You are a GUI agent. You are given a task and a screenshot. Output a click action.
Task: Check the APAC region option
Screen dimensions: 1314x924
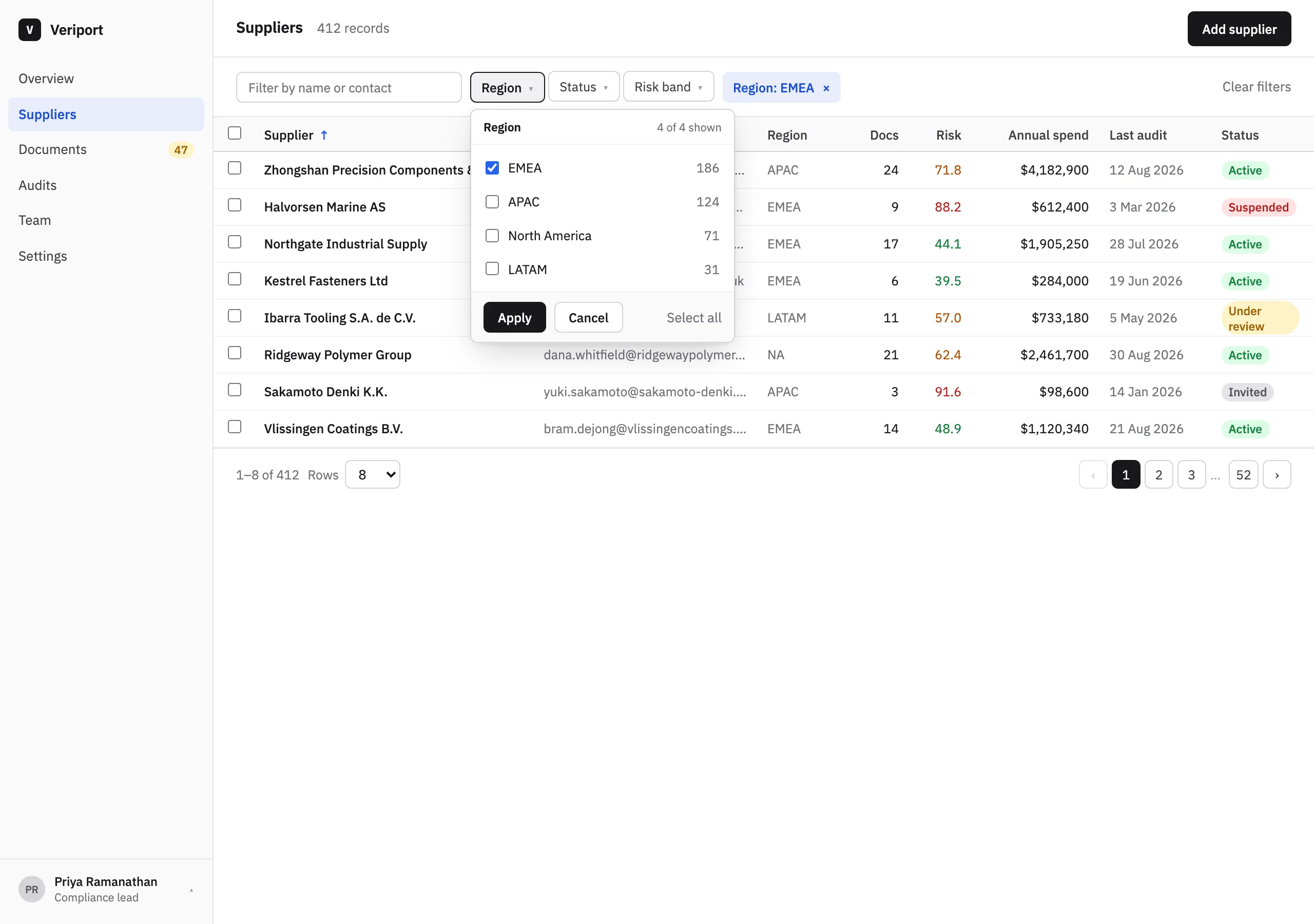[x=492, y=202]
